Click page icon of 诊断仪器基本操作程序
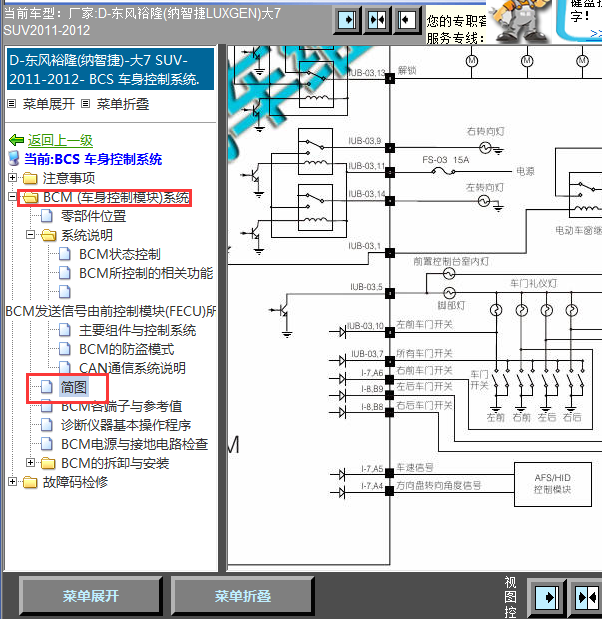 47,425
